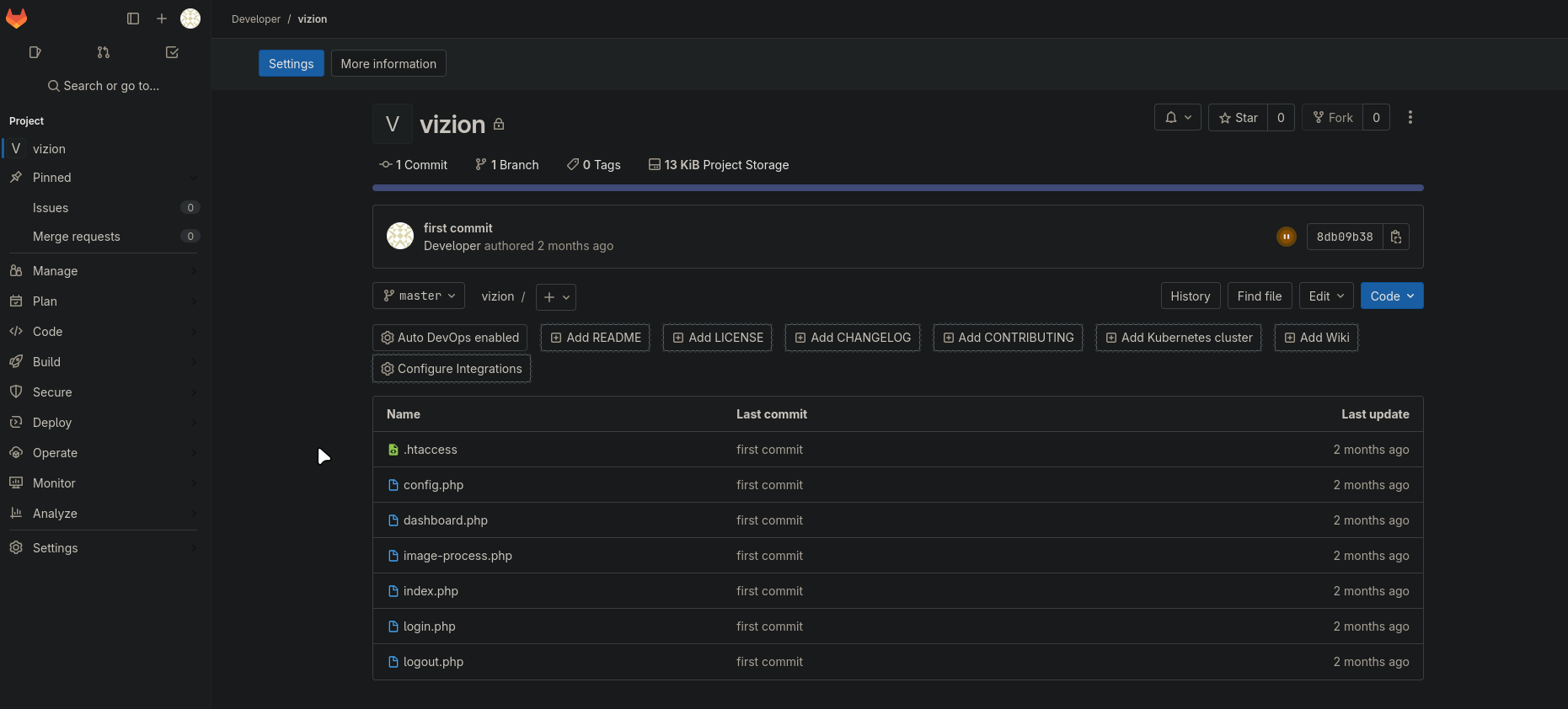
Task: Click the paused pipeline status icon
Action: (x=1286, y=237)
